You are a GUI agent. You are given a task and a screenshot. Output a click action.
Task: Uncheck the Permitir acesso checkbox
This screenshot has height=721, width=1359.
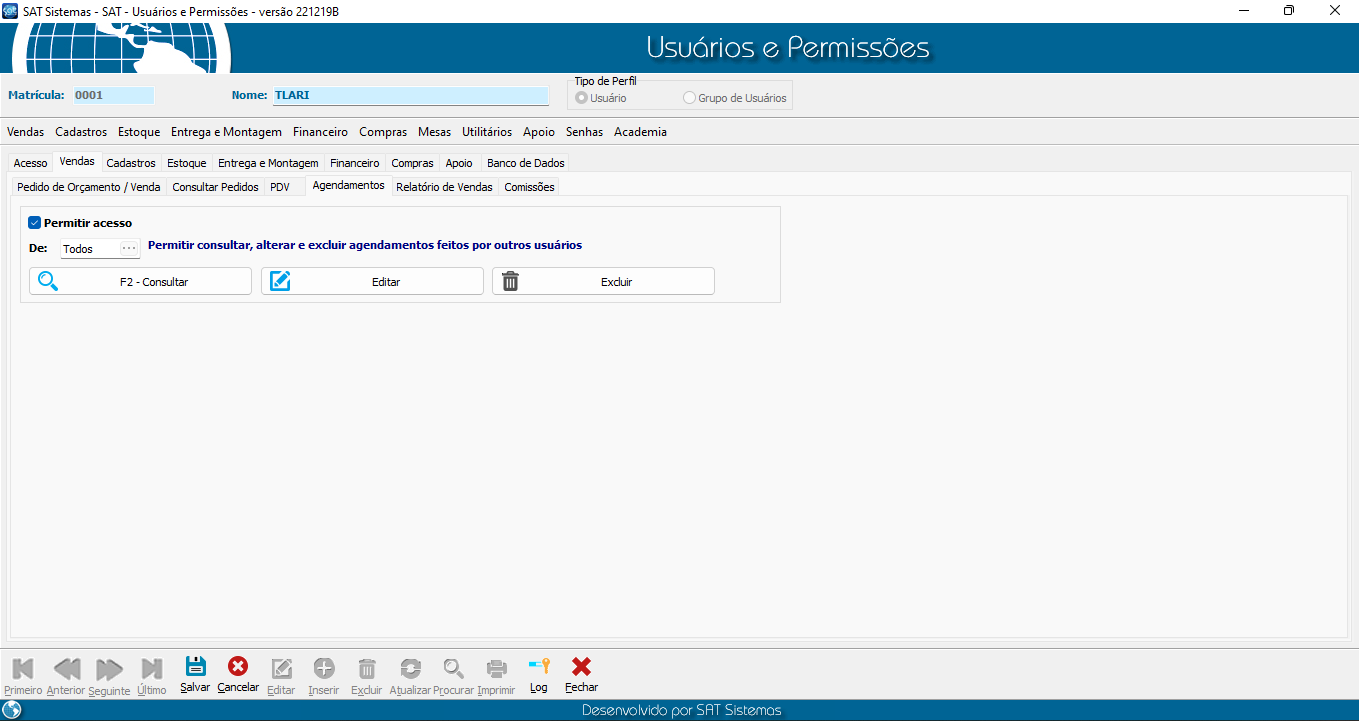[34, 223]
